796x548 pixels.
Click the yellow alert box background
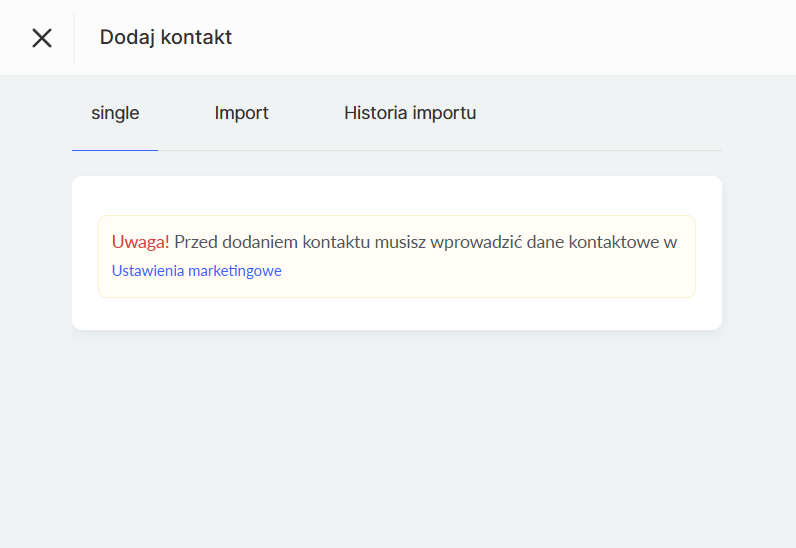point(500,275)
